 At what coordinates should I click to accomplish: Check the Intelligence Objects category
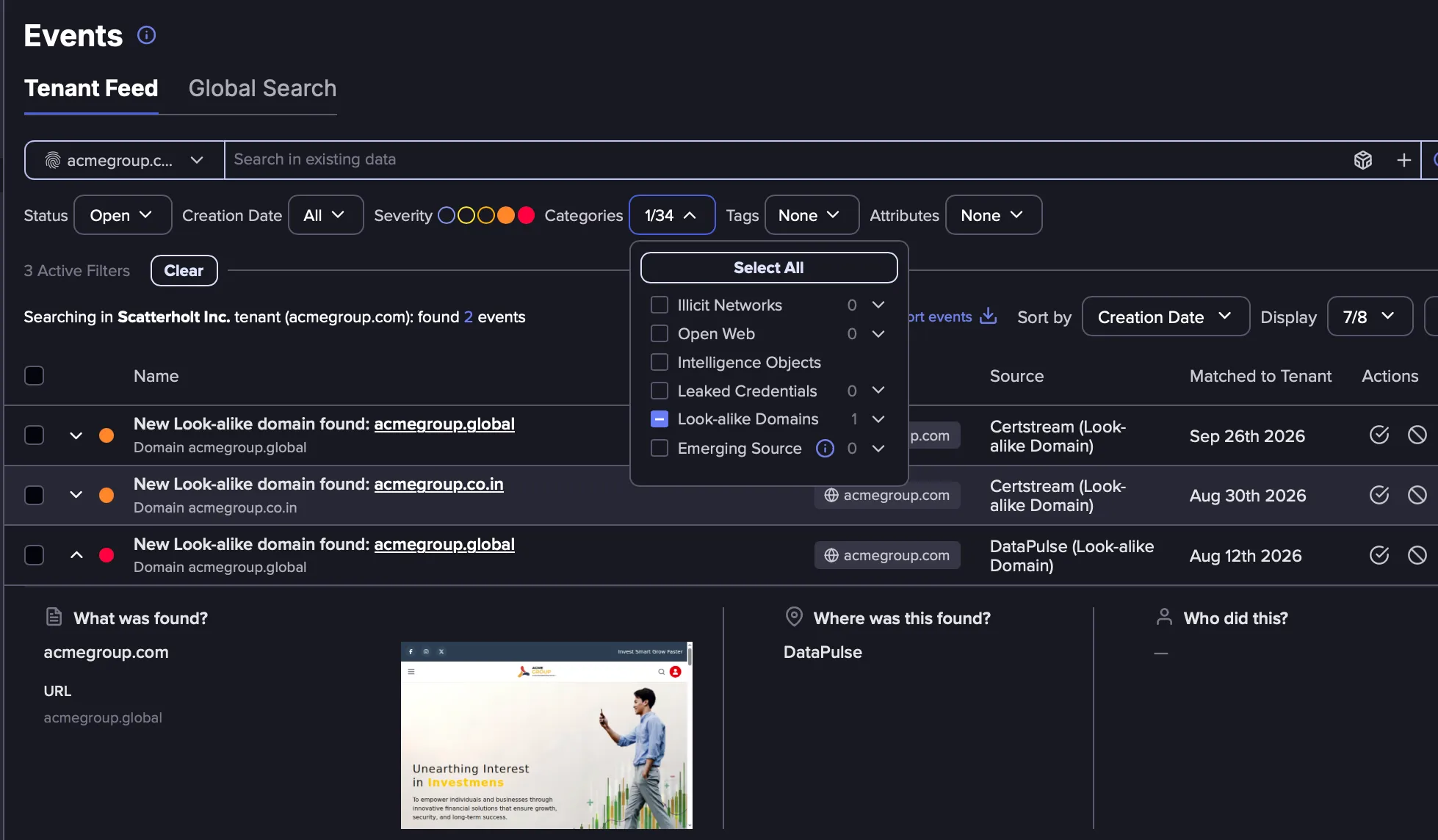click(x=660, y=362)
